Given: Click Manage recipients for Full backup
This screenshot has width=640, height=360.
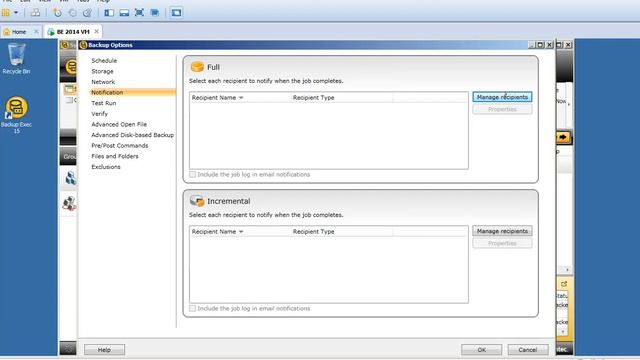Looking at the screenshot, I should [502, 97].
